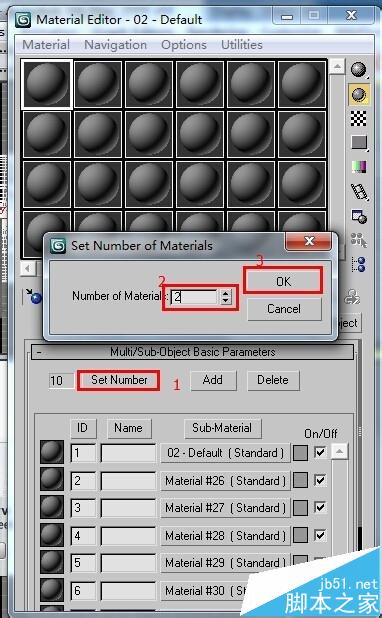
Task: Click the Set Number of Materials dialog logo
Action: coord(58,246)
